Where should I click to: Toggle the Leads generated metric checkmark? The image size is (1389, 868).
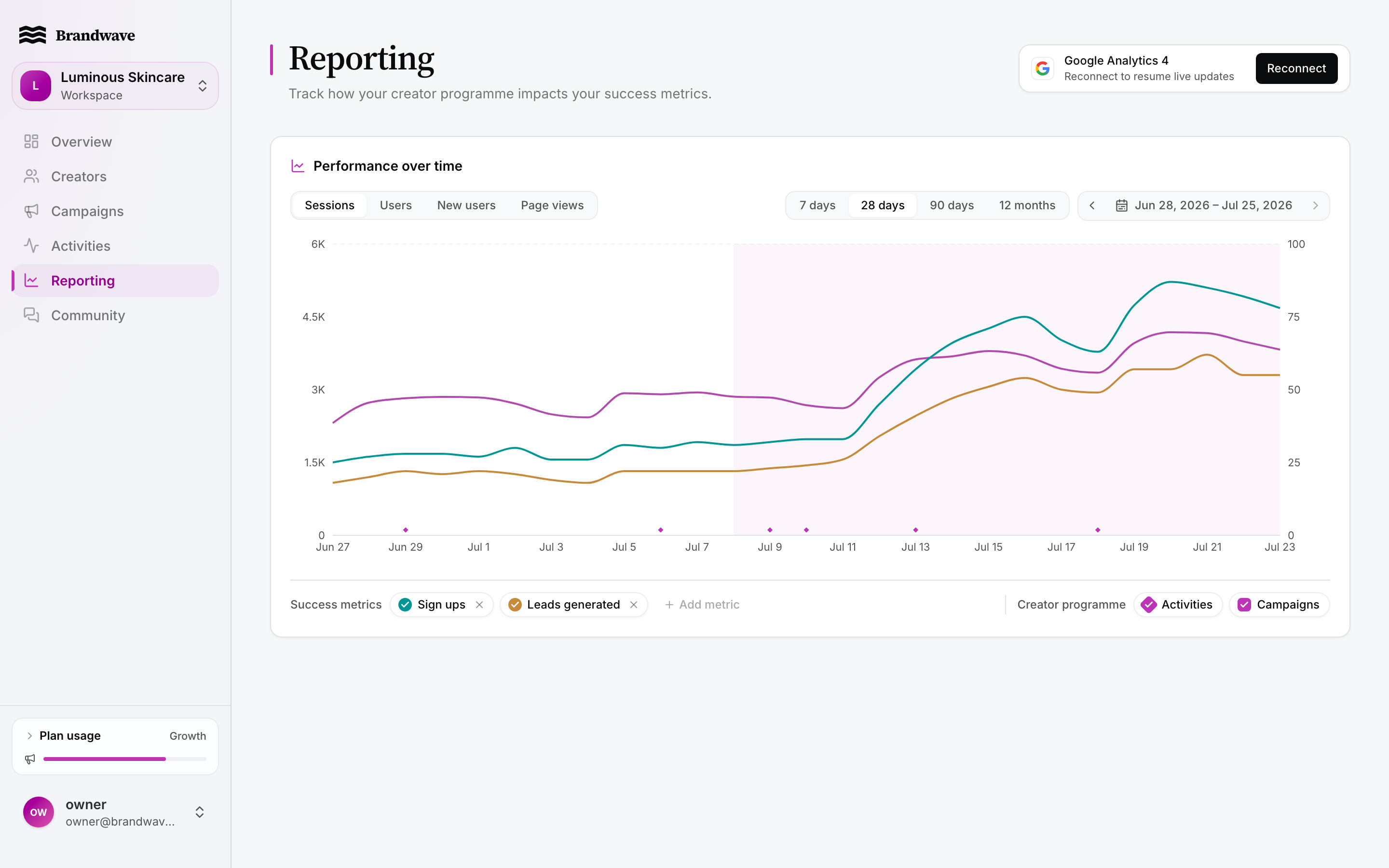click(x=515, y=605)
